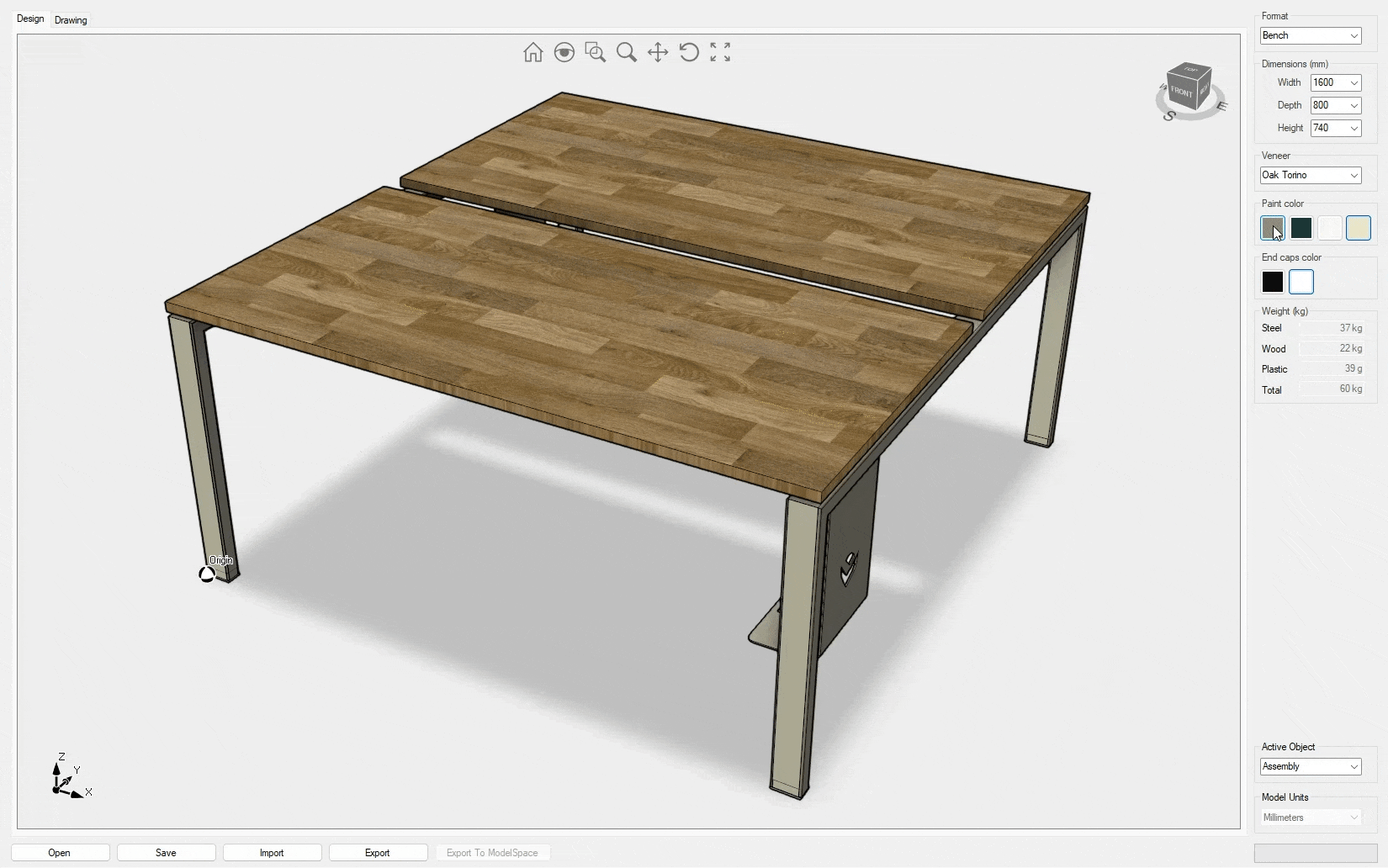The height and width of the screenshot is (868, 1388).
Task: Expand the Active Object Assembly dropdown
Action: tap(1310, 766)
